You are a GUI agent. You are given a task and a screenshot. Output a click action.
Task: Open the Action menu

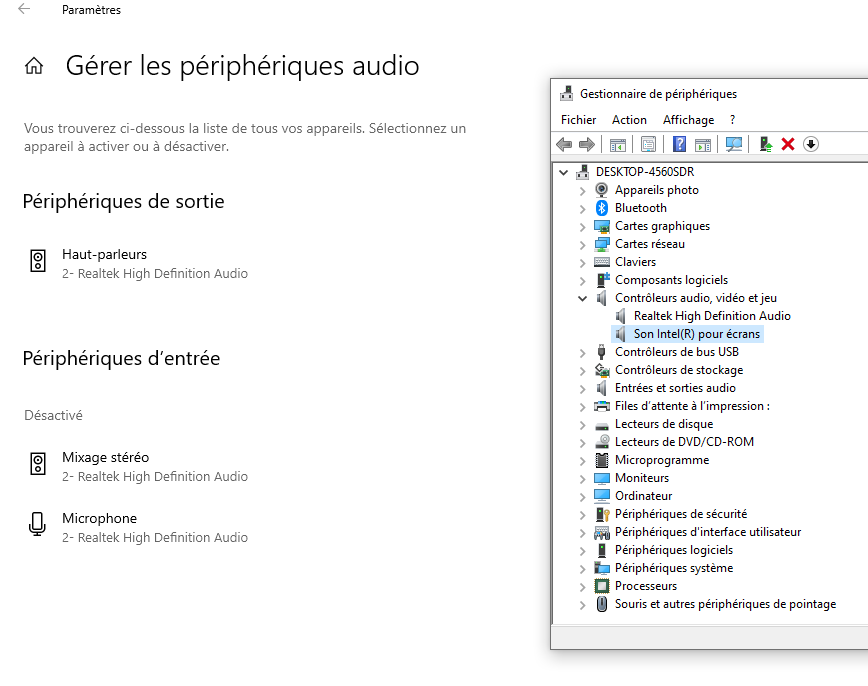point(629,120)
